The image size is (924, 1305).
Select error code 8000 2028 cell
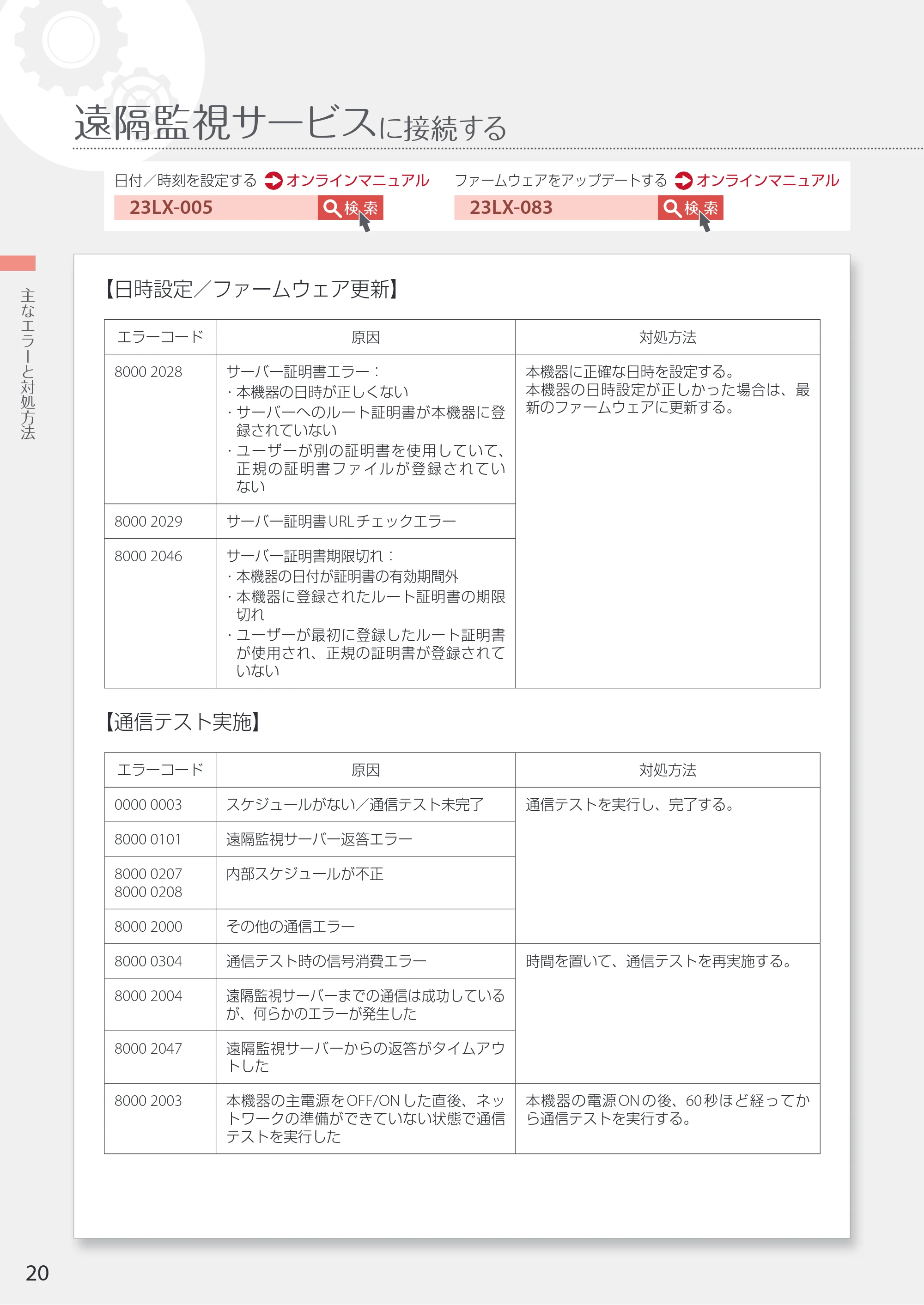coord(160,429)
